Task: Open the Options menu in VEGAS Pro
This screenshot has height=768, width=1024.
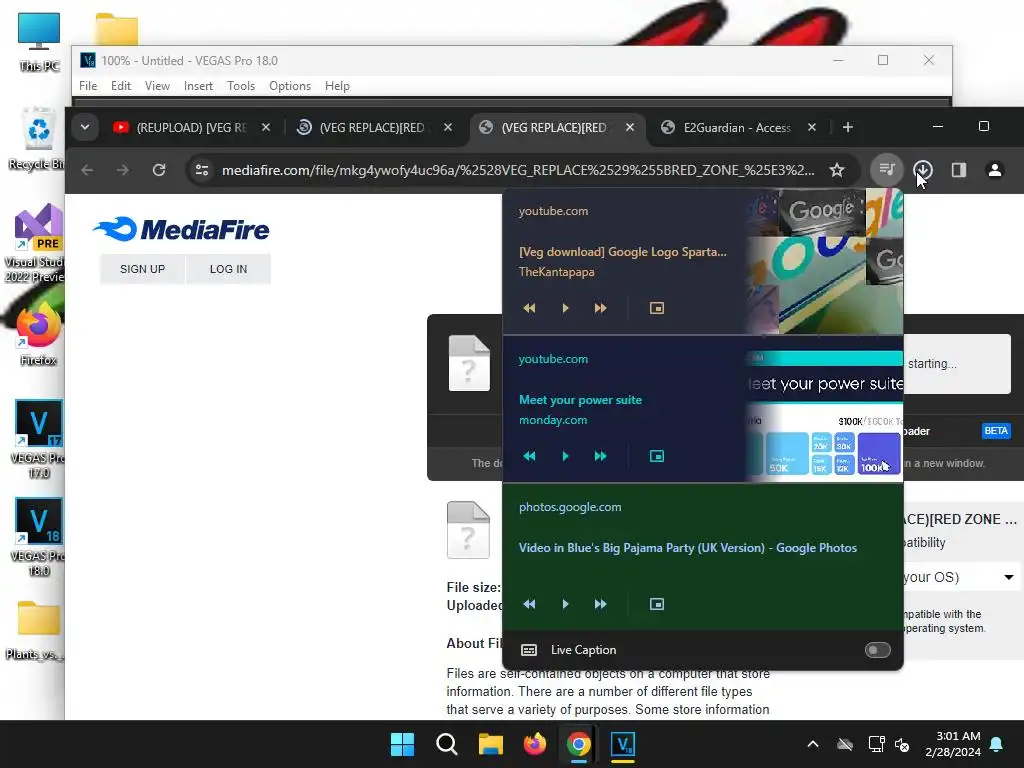Action: pos(290,86)
